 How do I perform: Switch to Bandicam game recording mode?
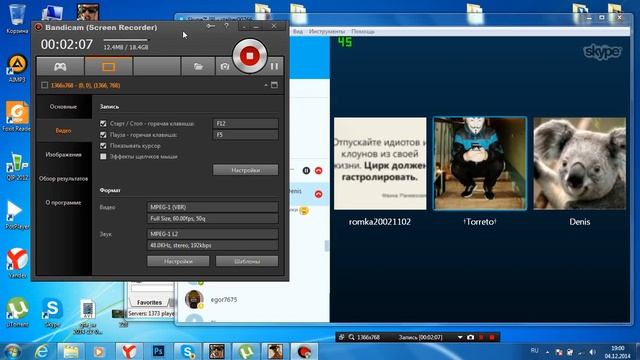[60, 67]
